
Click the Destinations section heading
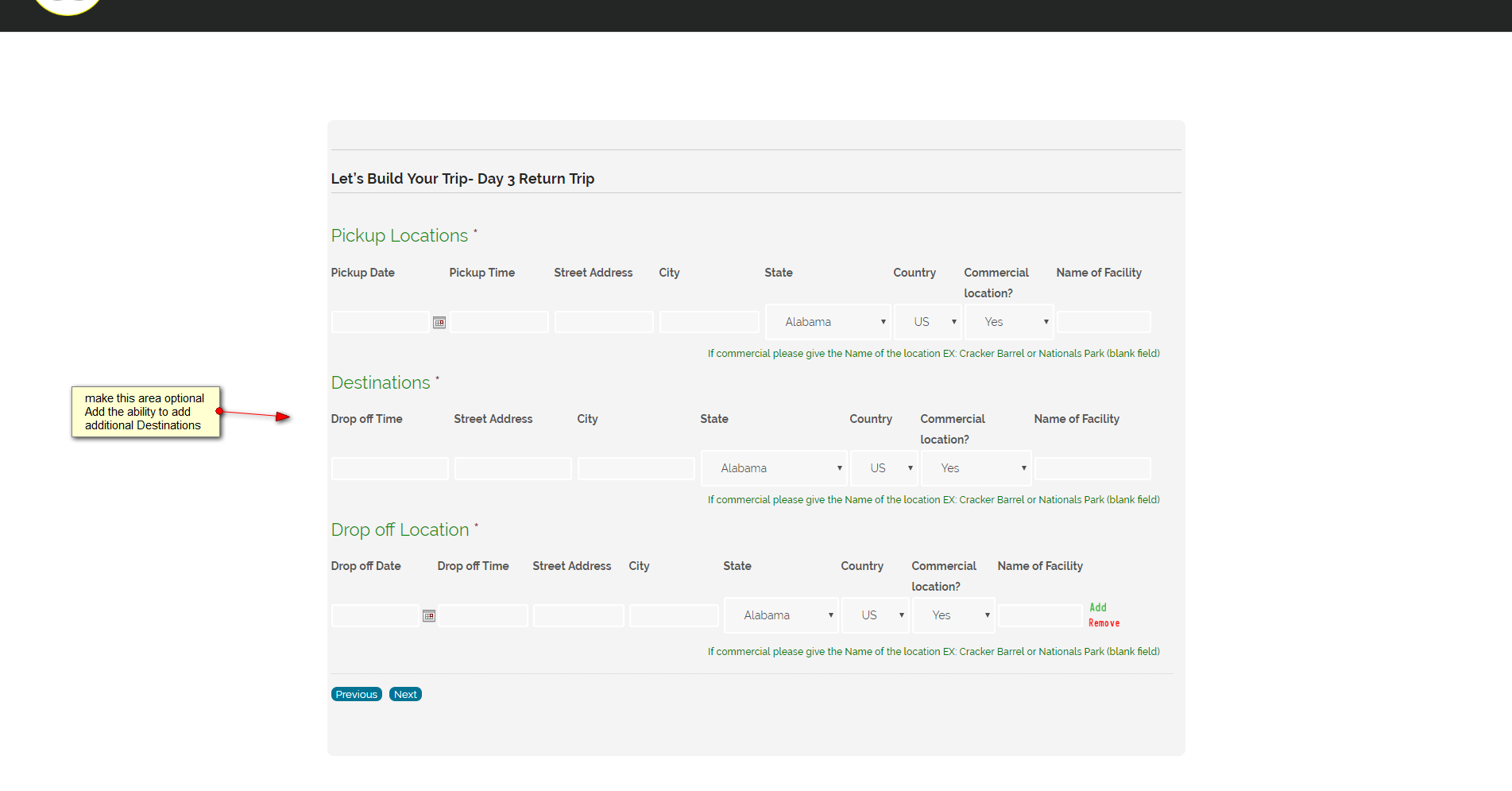point(381,383)
